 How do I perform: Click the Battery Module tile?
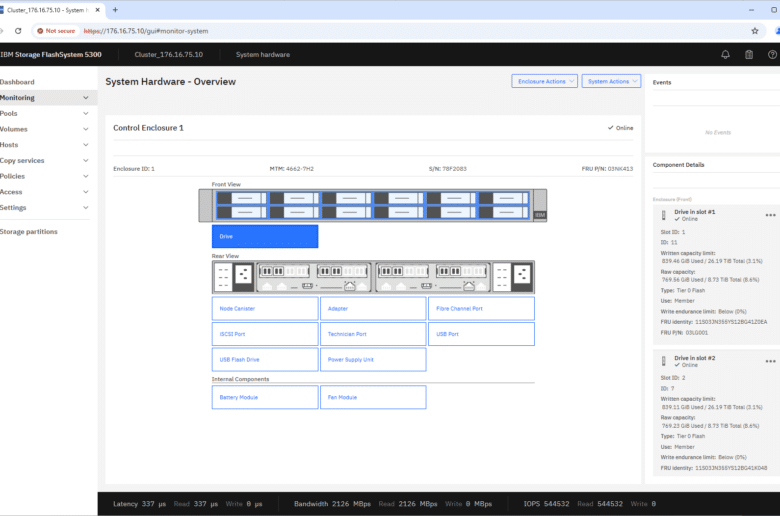click(265, 397)
